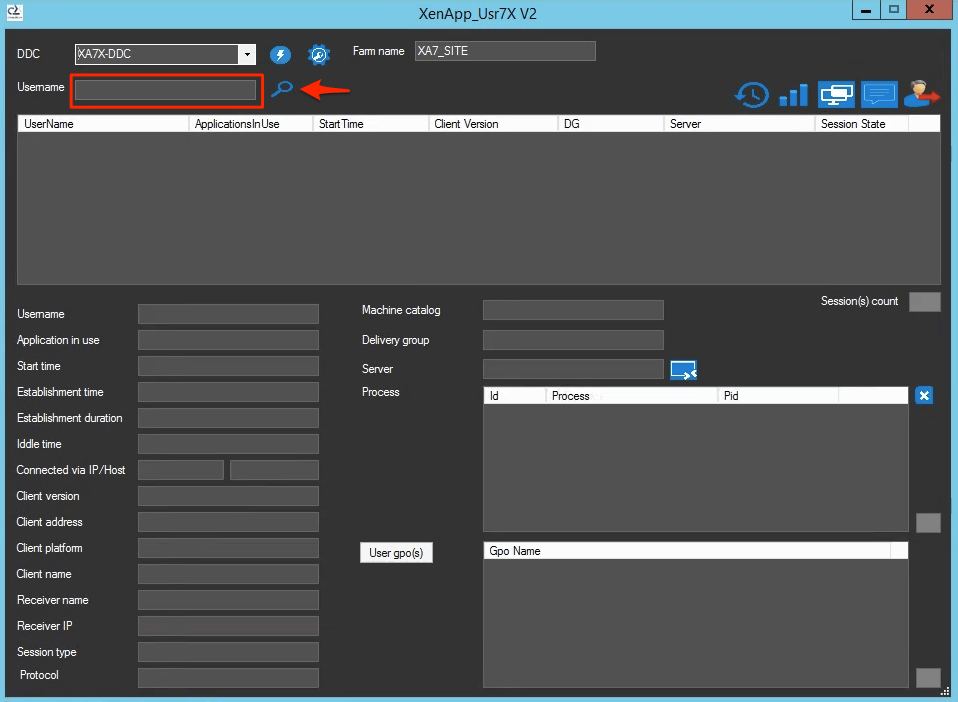Click the remote connect icon beside Server field
Image resolution: width=958 pixels, height=702 pixels.
[x=684, y=370]
